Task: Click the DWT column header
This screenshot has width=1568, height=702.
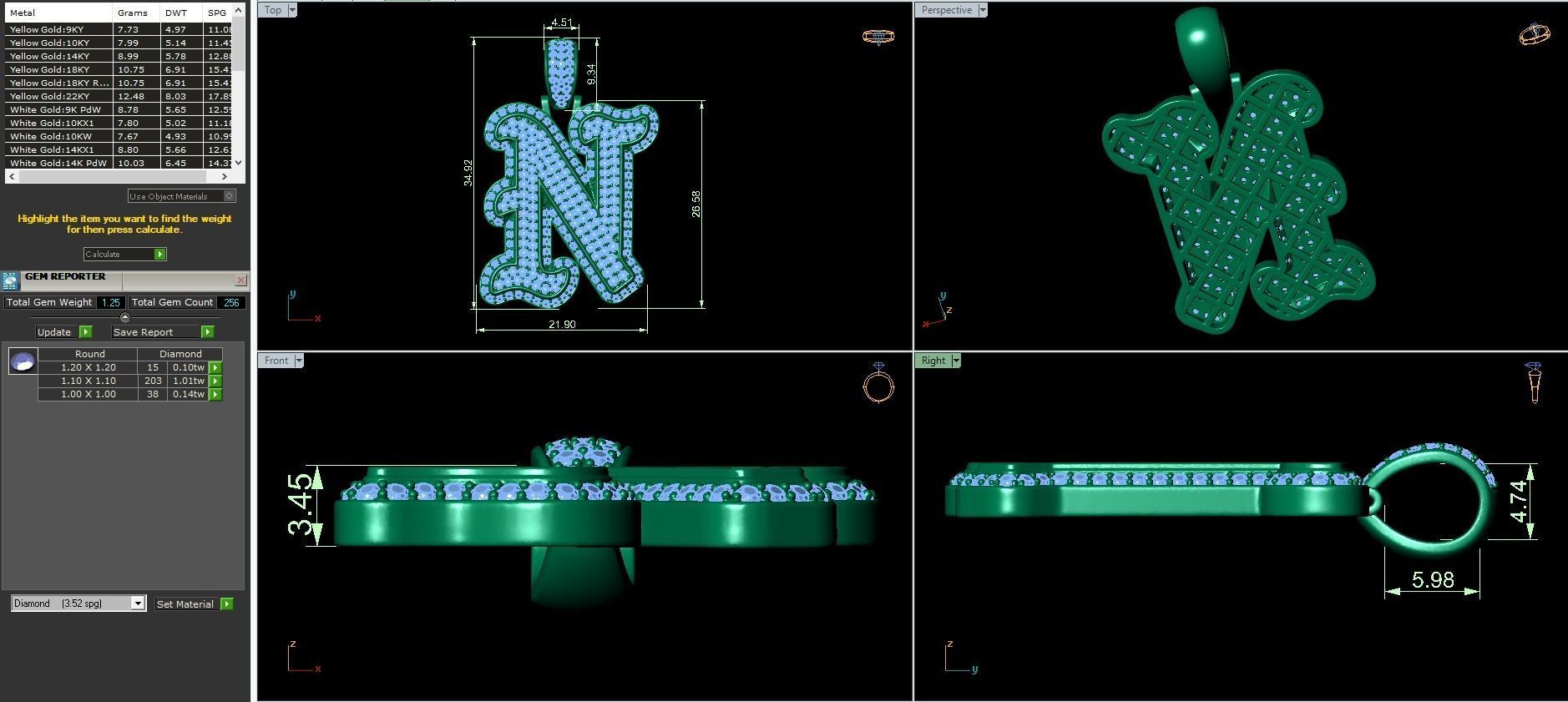Action: coord(182,13)
